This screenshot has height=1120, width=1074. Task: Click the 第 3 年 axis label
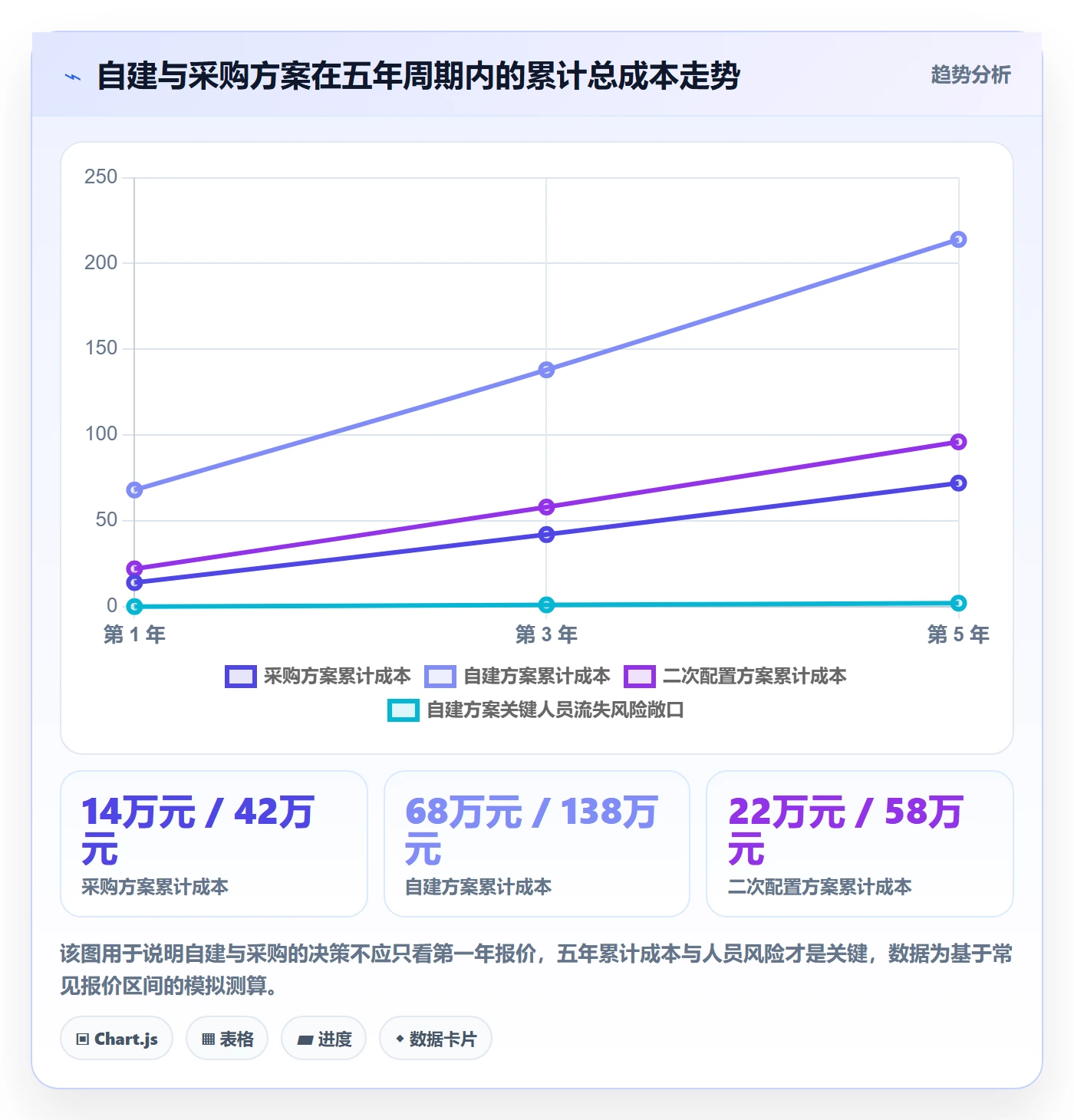tap(546, 634)
